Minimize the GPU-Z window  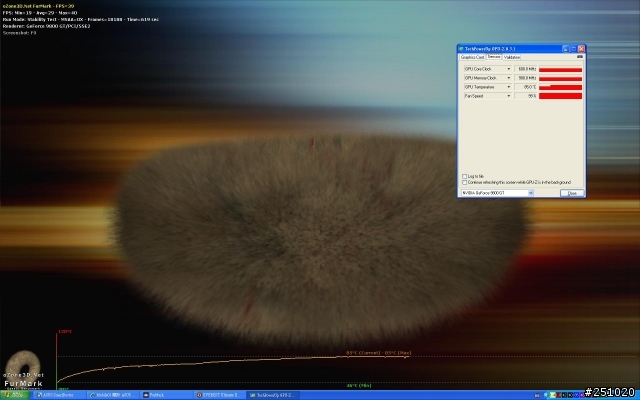tap(565, 49)
